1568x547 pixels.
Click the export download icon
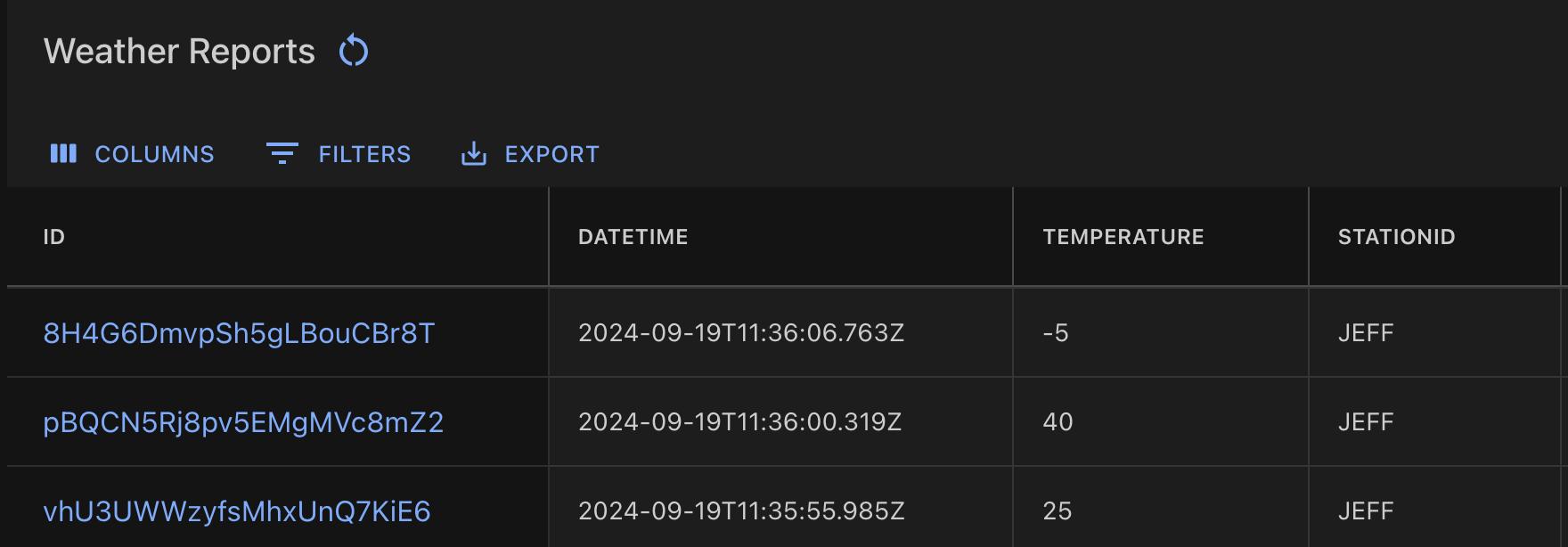(x=474, y=154)
